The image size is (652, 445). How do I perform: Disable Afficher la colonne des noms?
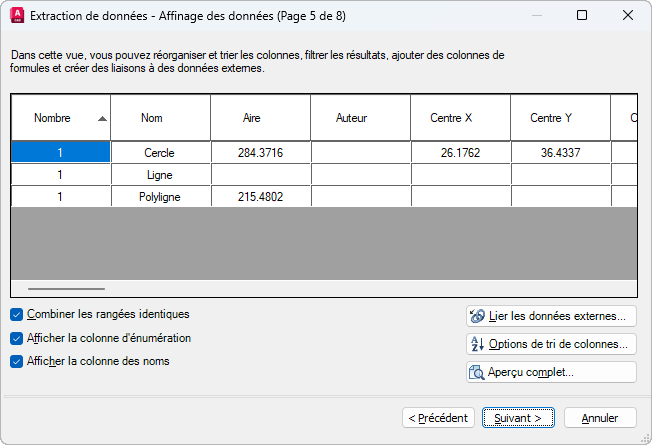click(16, 361)
